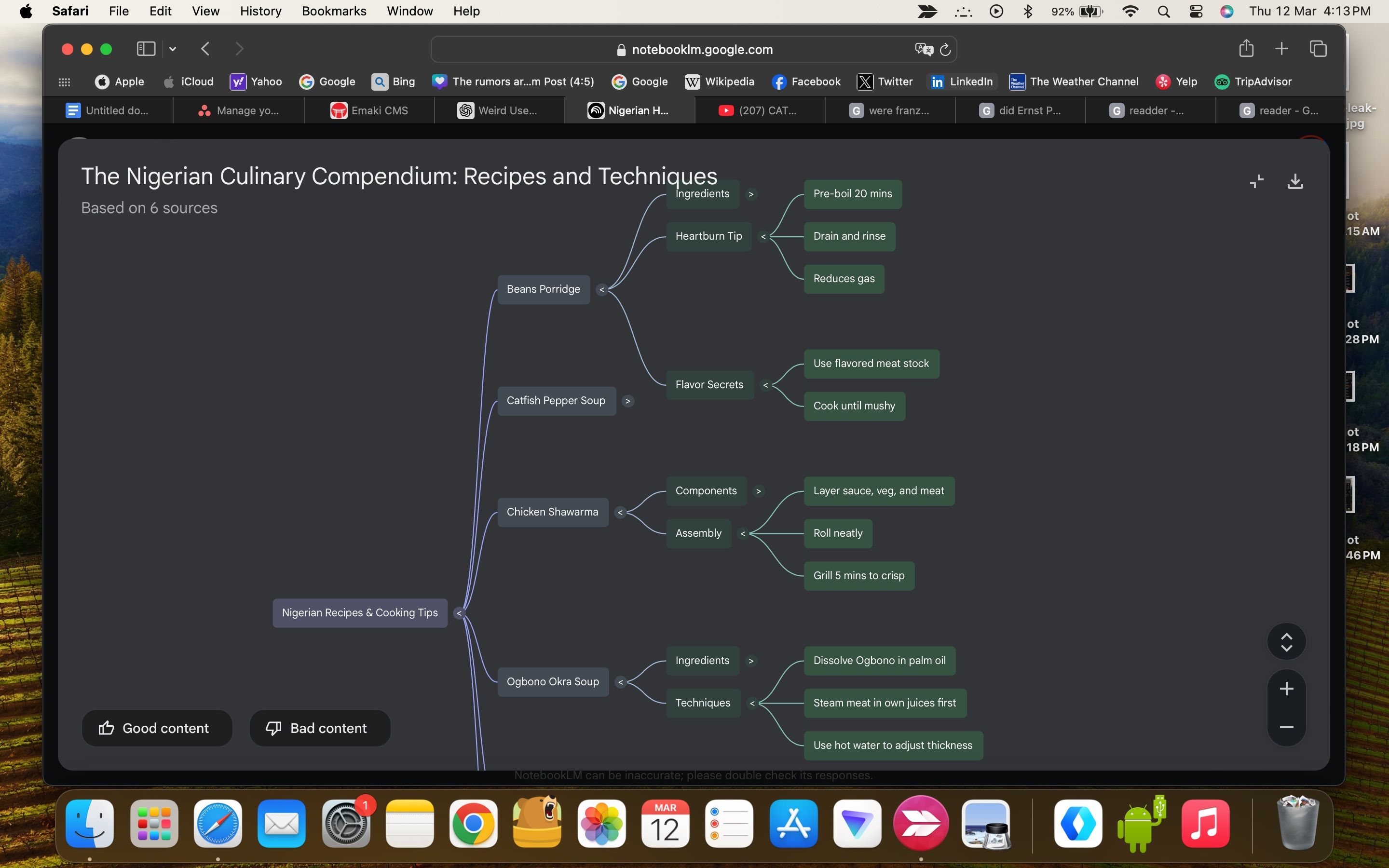Rate with Bad content button
The image size is (1389, 868).
click(320, 729)
